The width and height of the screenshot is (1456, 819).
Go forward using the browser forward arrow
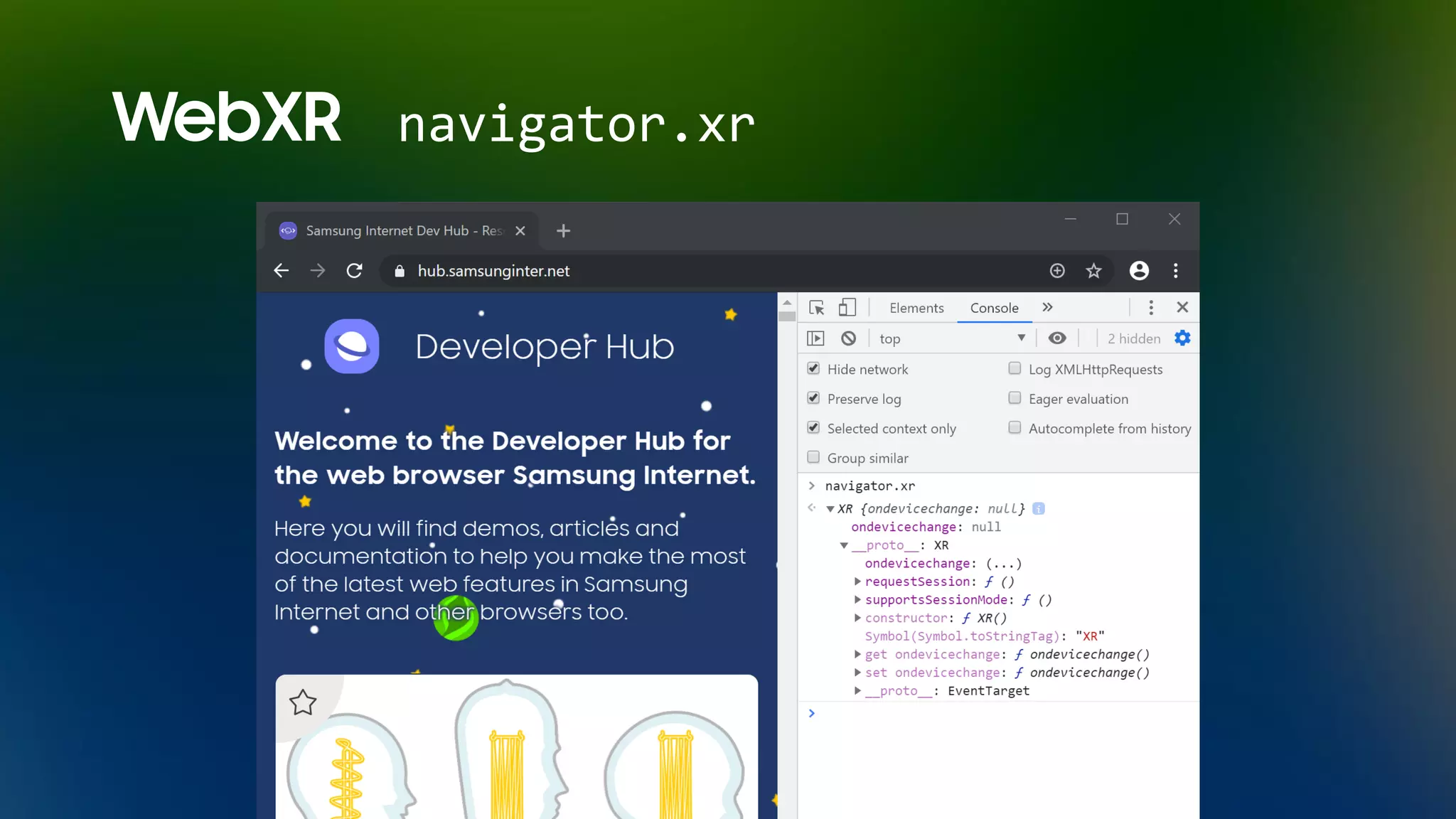click(318, 271)
